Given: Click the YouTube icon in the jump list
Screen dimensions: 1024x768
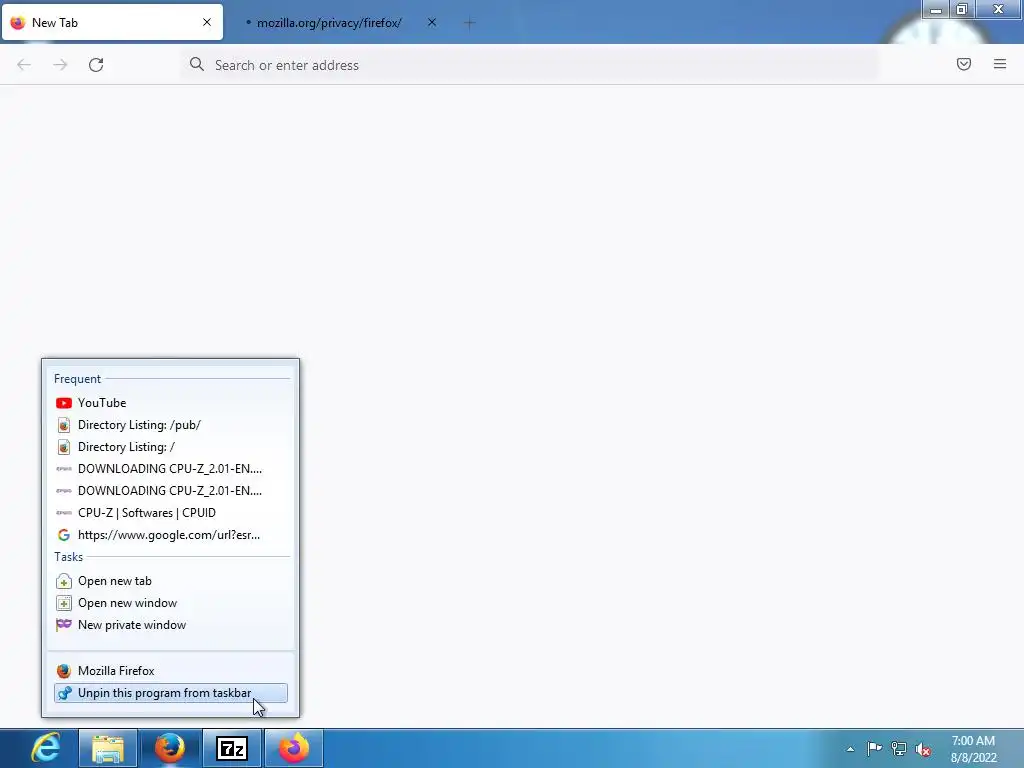Looking at the screenshot, I should pos(63,403).
